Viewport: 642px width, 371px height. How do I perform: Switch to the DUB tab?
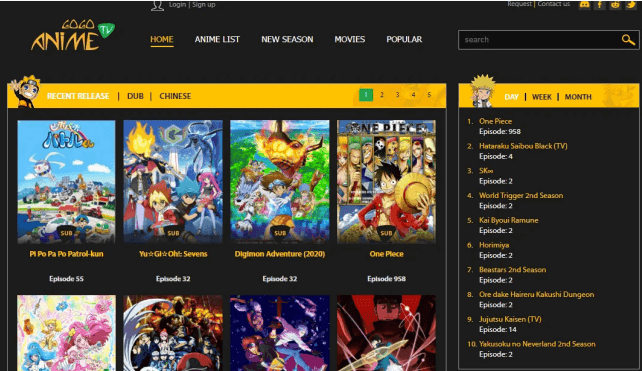pos(135,96)
